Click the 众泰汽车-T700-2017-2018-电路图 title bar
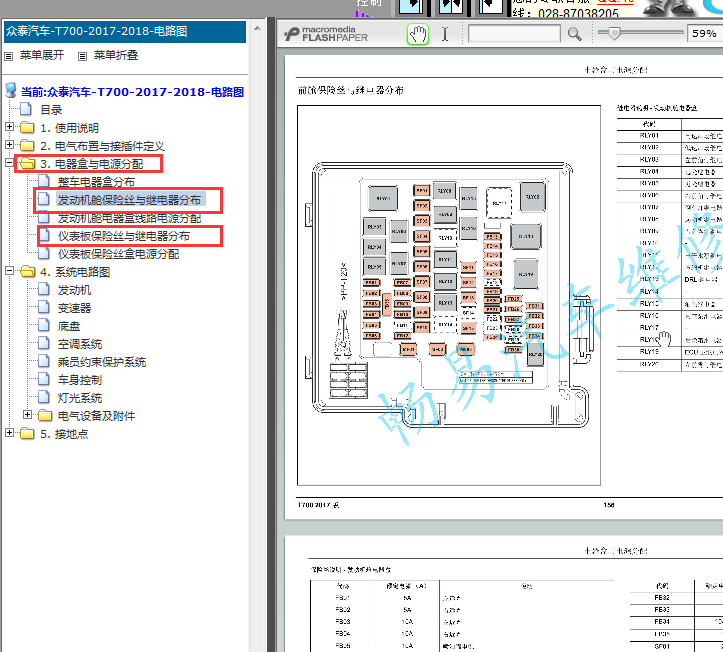Viewport: 723px width, 652px height. (124, 31)
